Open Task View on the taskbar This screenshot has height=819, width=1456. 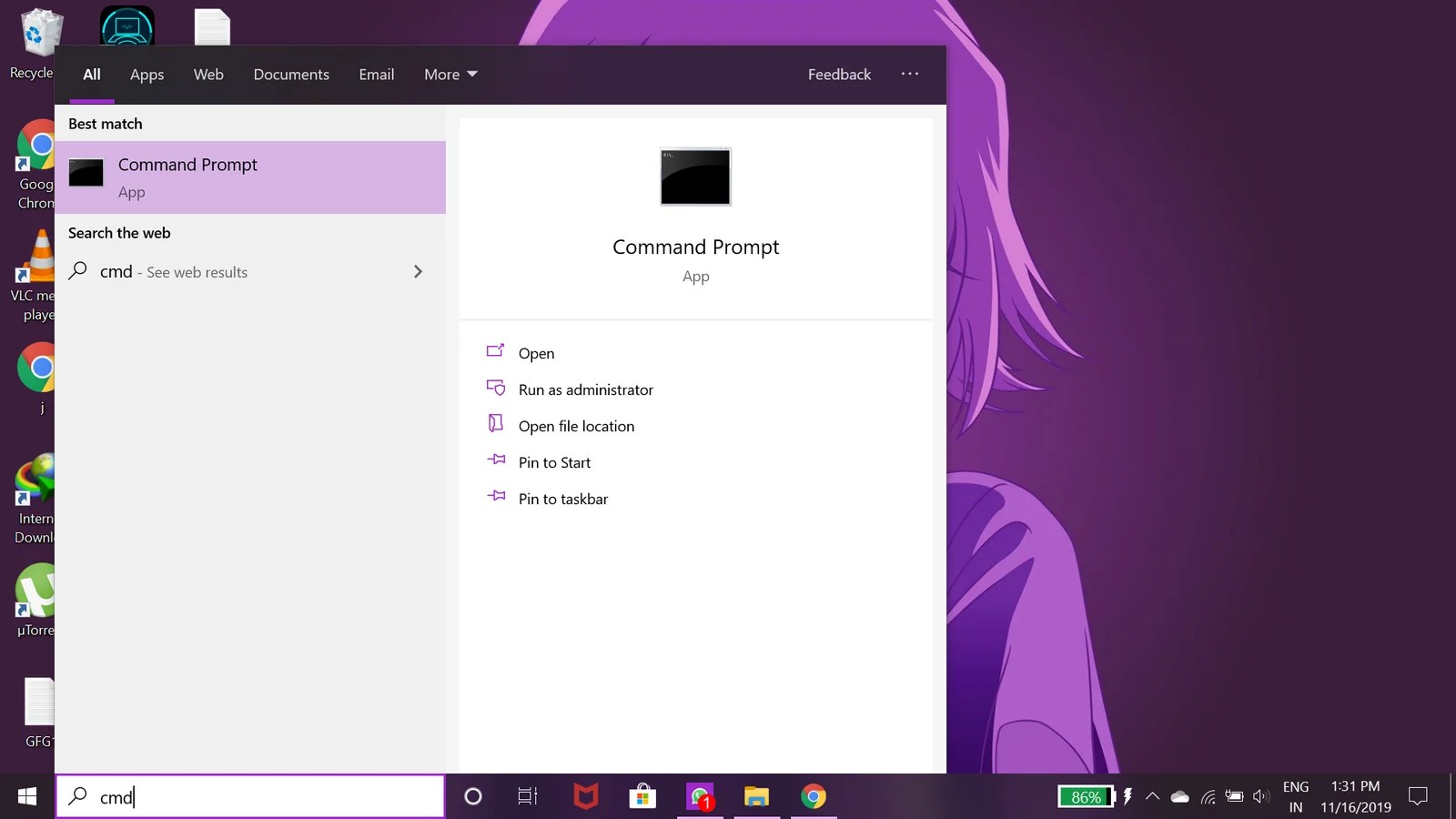(528, 796)
